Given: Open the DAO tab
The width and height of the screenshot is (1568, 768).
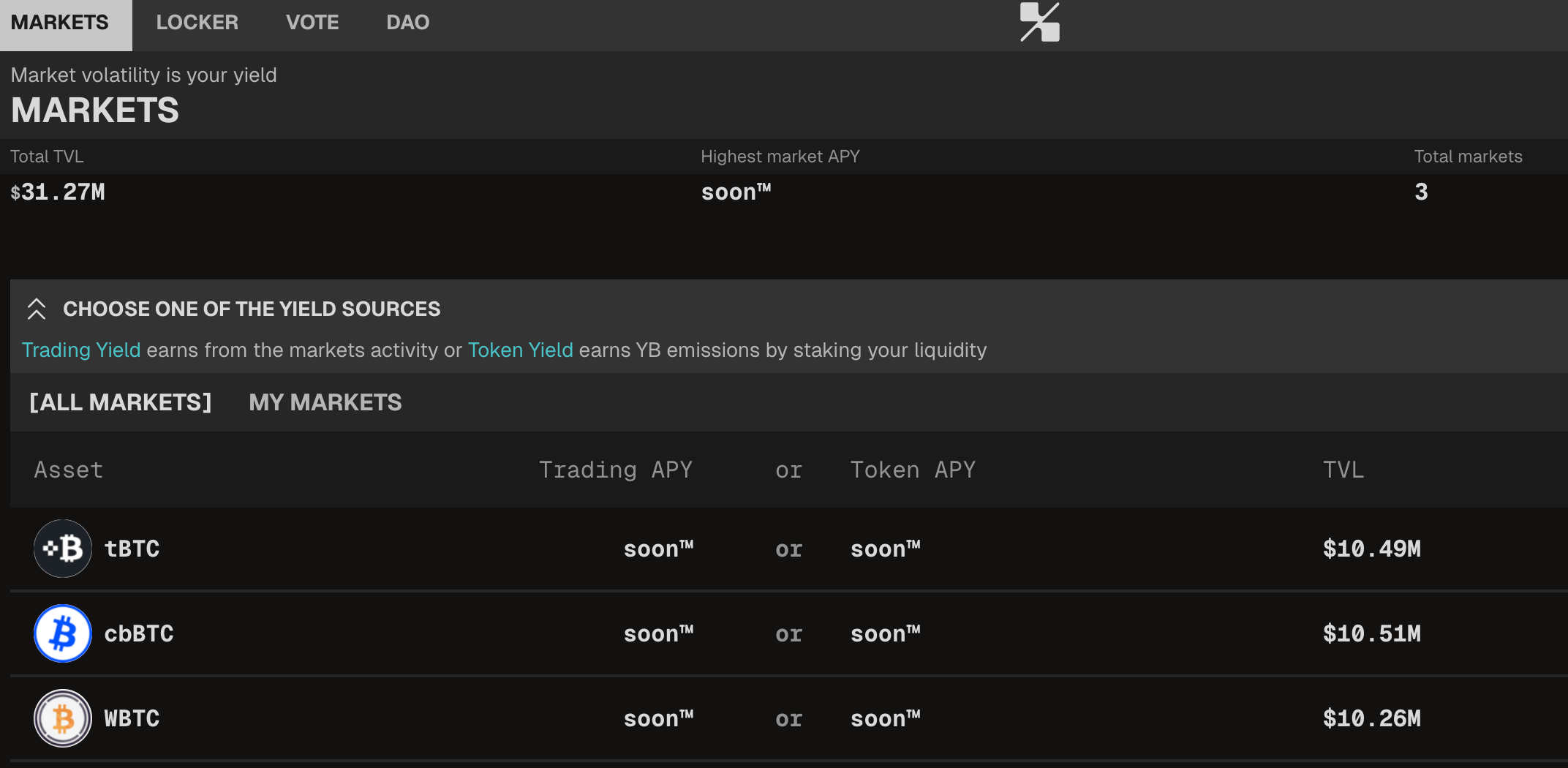Looking at the screenshot, I should (x=407, y=23).
